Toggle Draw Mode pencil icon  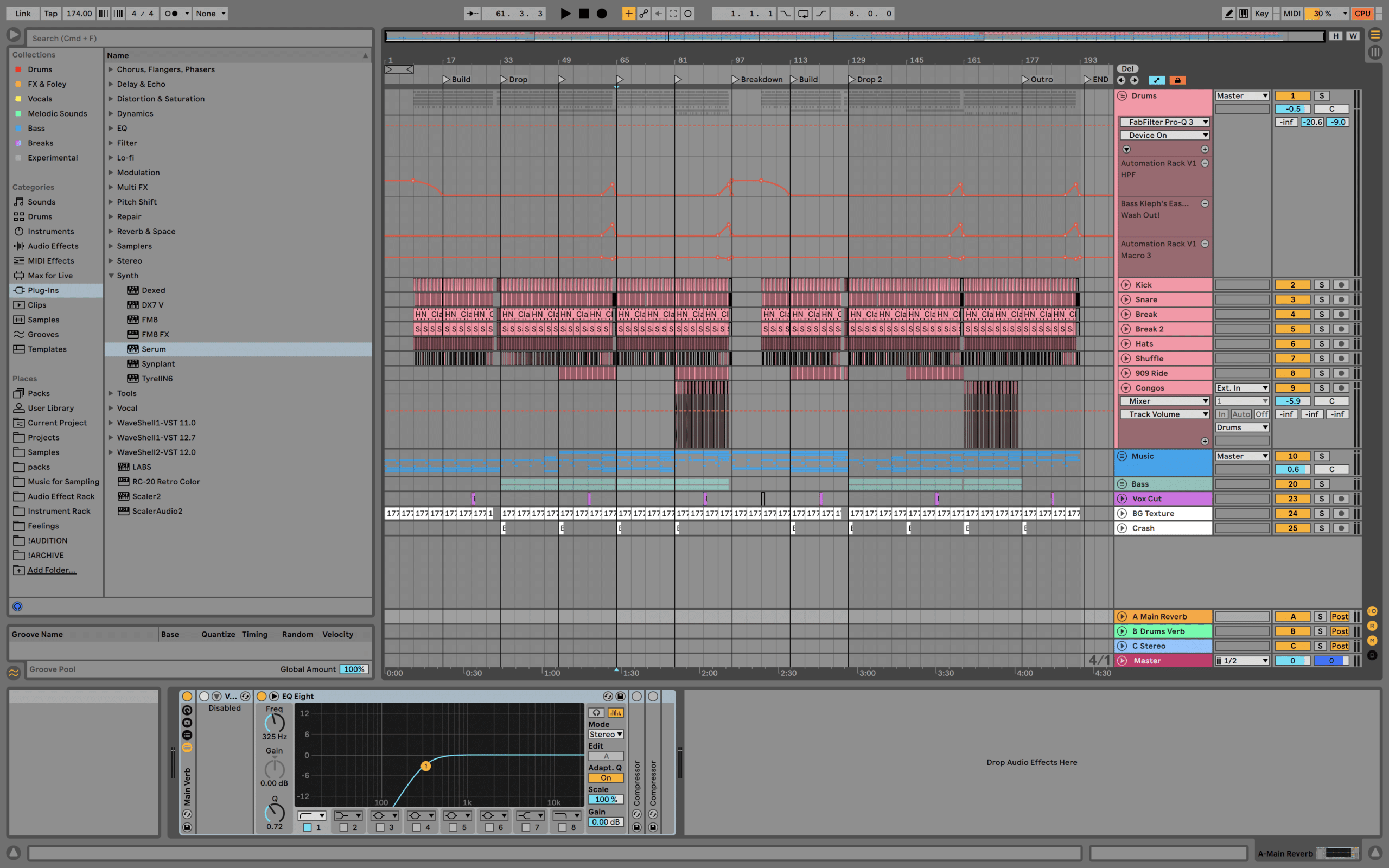1228,13
